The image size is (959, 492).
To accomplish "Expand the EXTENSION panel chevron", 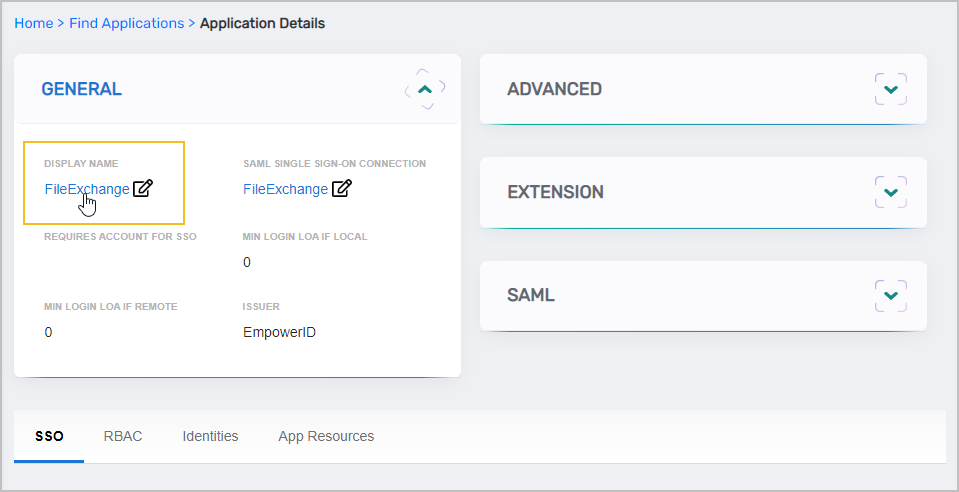I will 891,192.
